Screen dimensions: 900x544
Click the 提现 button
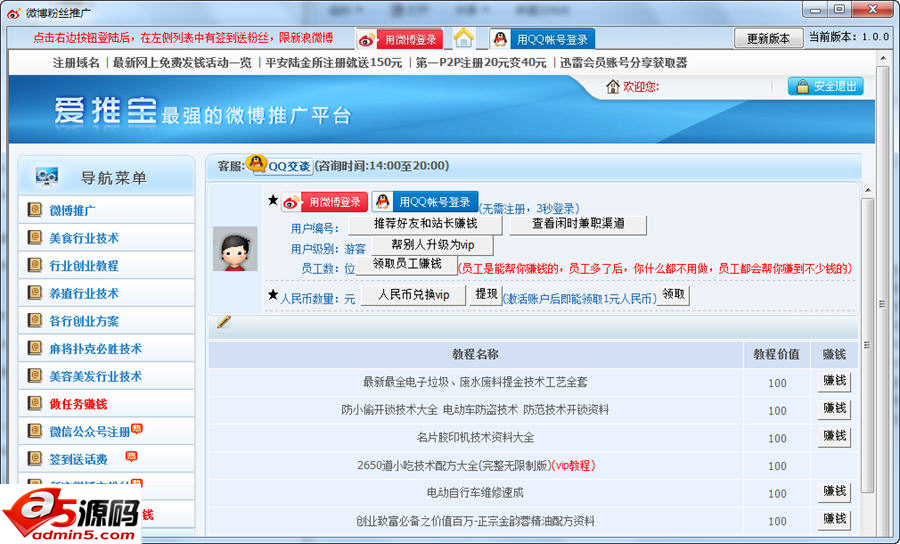(x=486, y=294)
